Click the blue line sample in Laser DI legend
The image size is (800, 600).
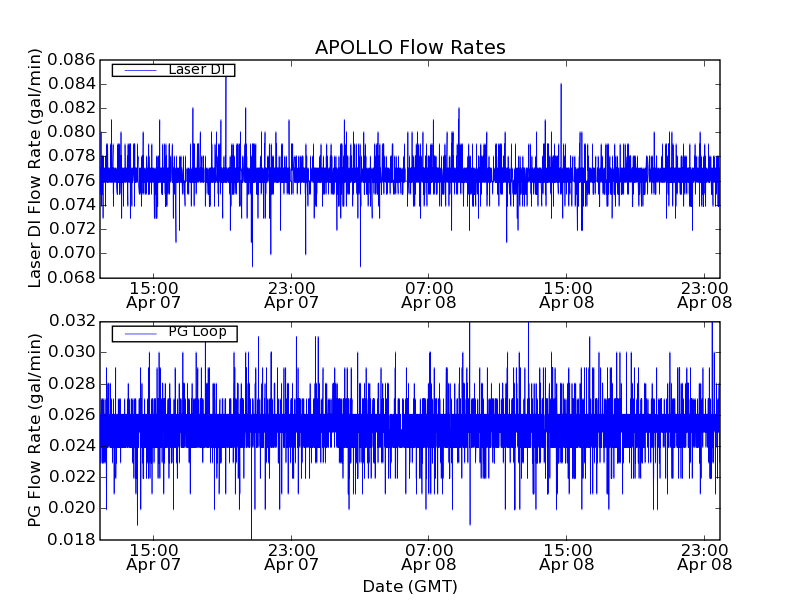(138, 70)
